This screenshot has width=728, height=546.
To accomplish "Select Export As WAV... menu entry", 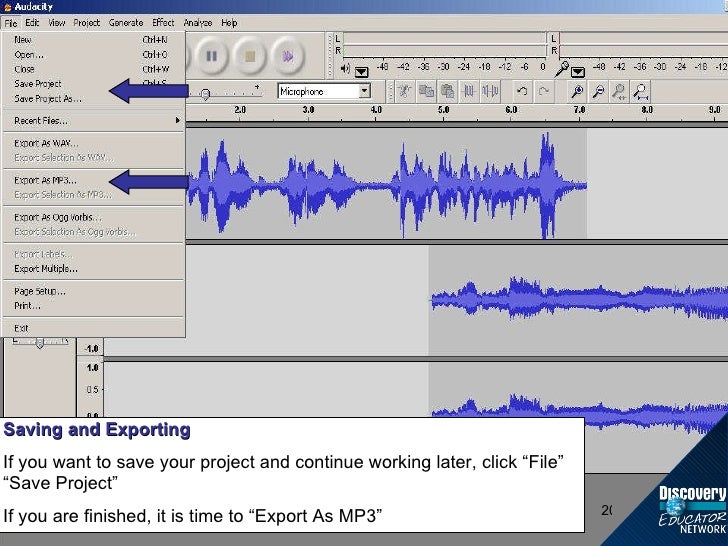I will click(93, 143).
